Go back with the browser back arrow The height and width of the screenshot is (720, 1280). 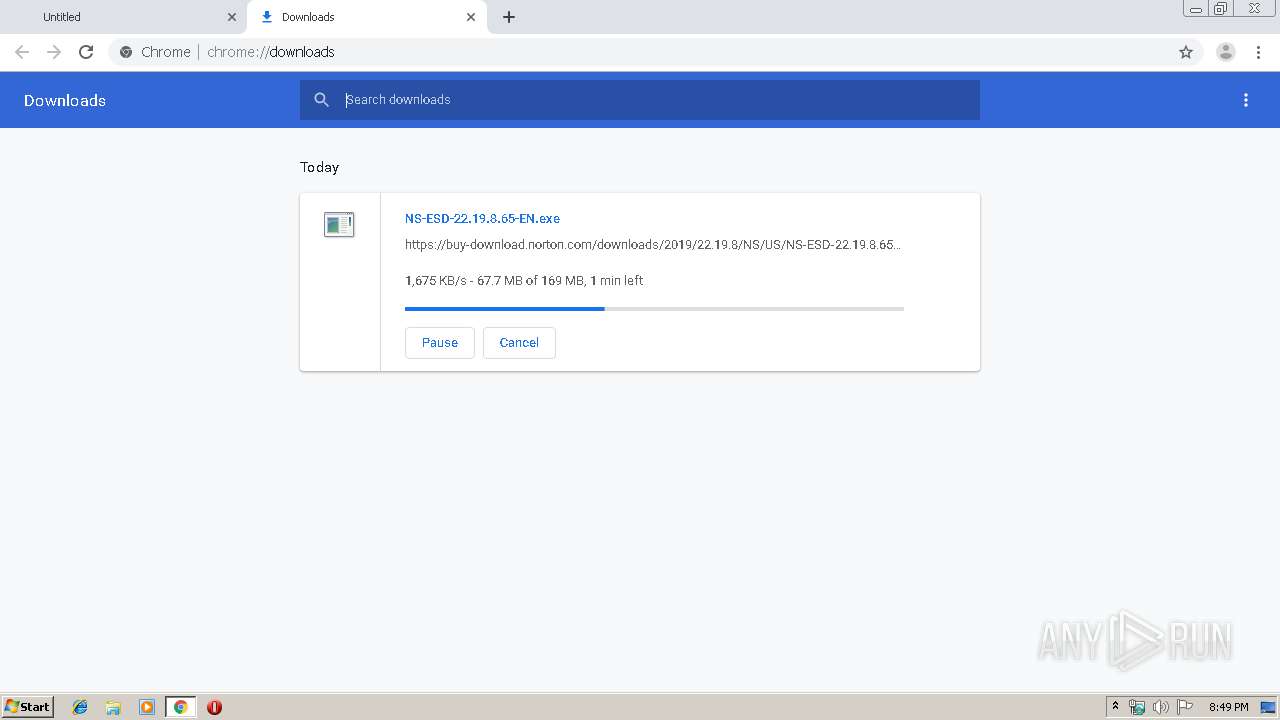(x=22, y=52)
